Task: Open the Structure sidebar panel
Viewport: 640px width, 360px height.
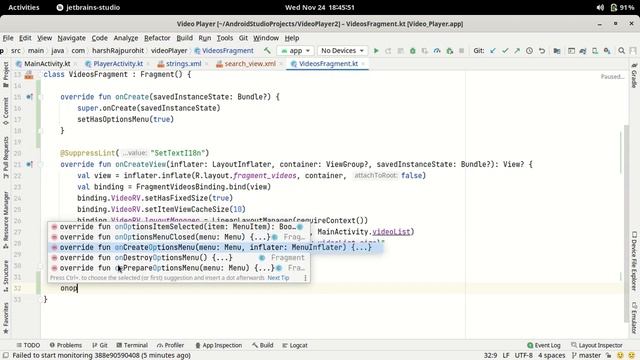Action: tap(6, 276)
